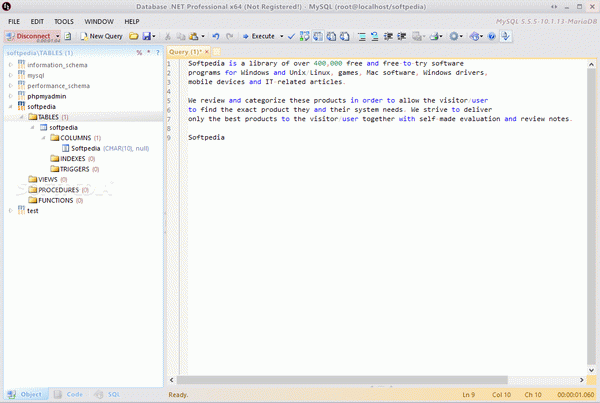The width and height of the screenshot is (600, 403).
Task: Expand the phpmyadmin database node
Action: [x=11, y=96]
